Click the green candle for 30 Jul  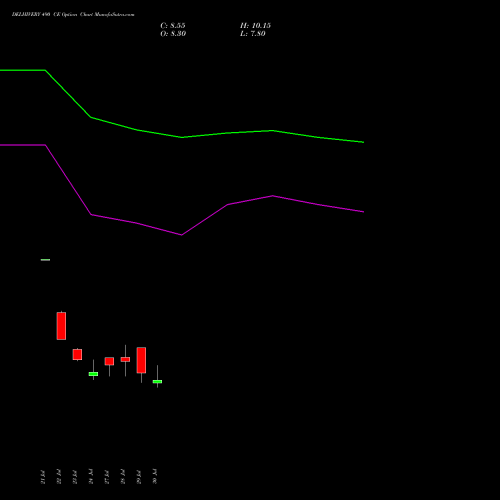[x=157, y=381]
